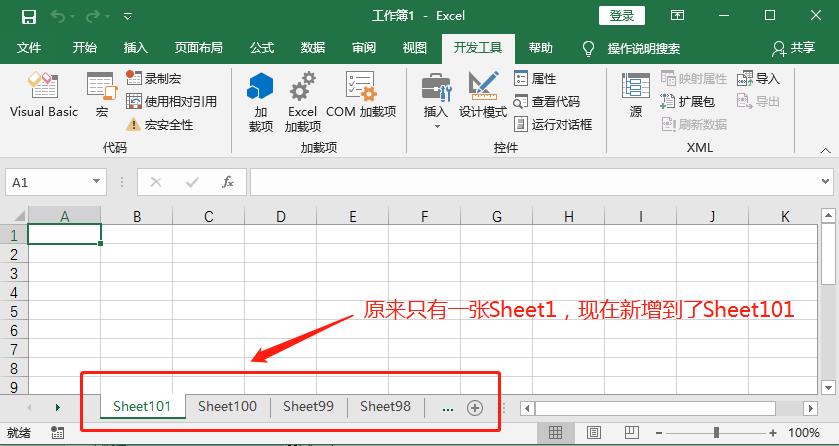
Task: Switch to the 视图 tab
Action: [x=415, y=48]
